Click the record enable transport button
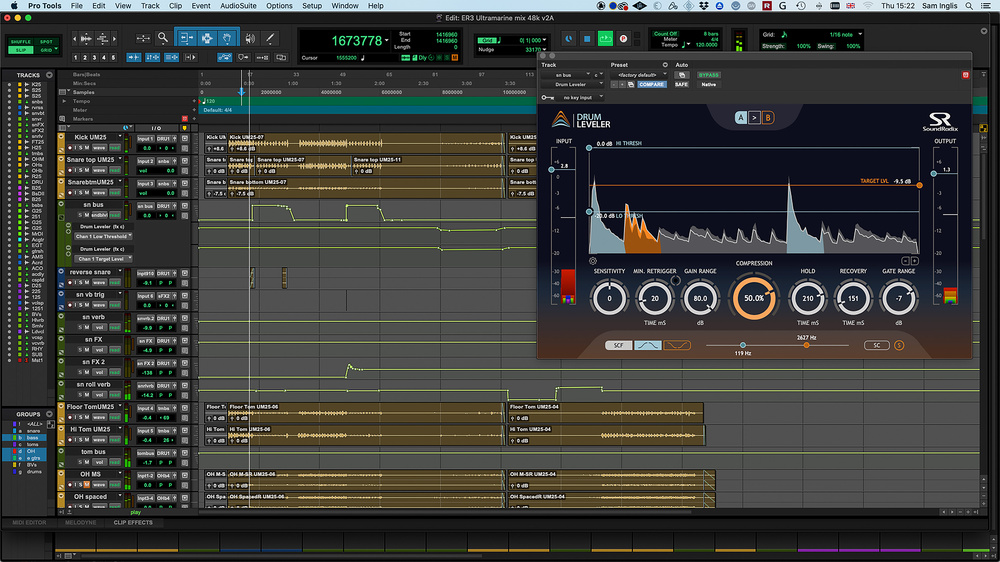The image size is (1000, 562). (623, 38)
